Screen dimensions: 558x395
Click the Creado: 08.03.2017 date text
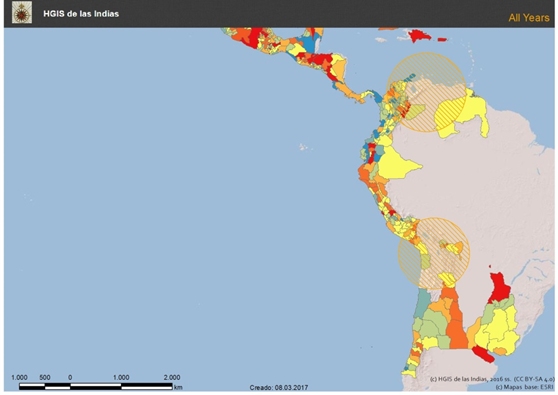279,388
